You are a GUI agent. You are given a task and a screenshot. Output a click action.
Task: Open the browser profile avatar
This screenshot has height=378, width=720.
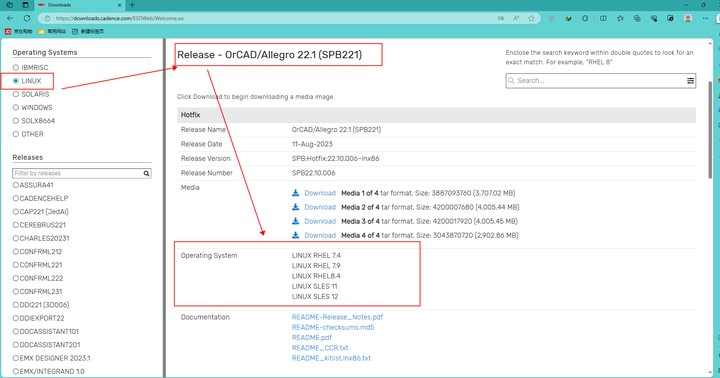coord(688,18)
